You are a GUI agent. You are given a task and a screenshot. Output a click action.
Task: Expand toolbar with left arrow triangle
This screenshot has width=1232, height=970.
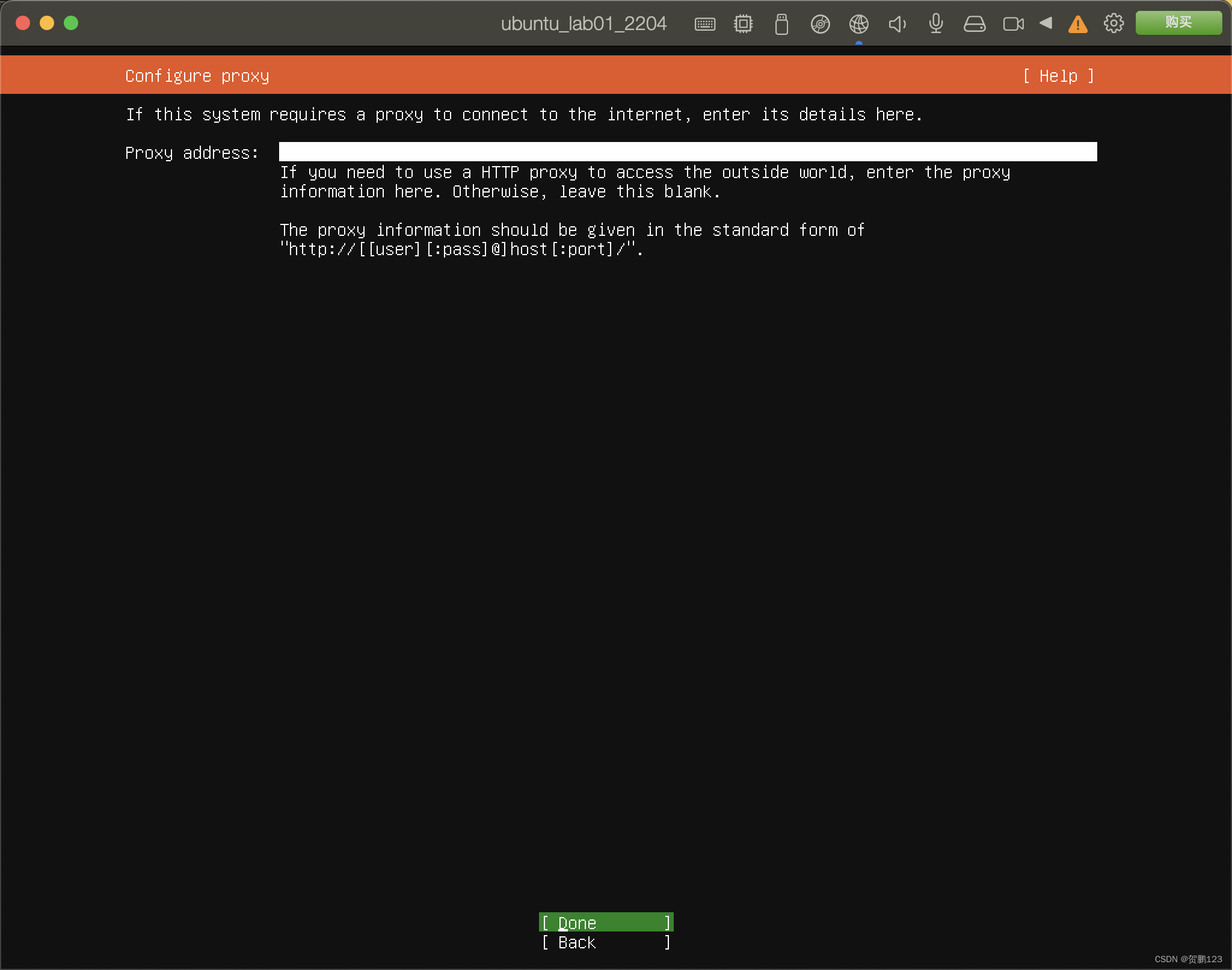pos(1046,23)
